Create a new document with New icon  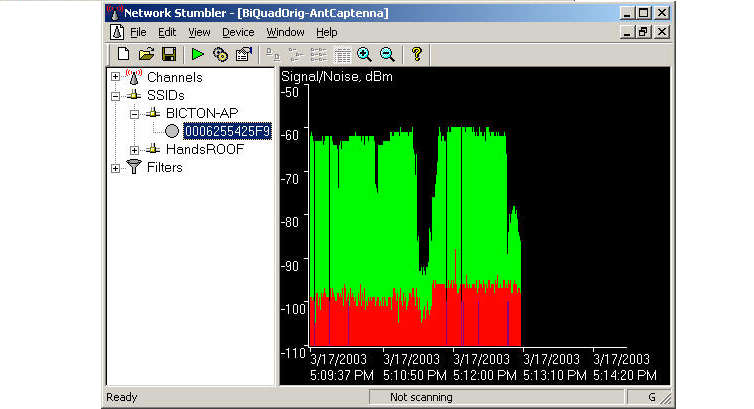[x=123, y=54]
